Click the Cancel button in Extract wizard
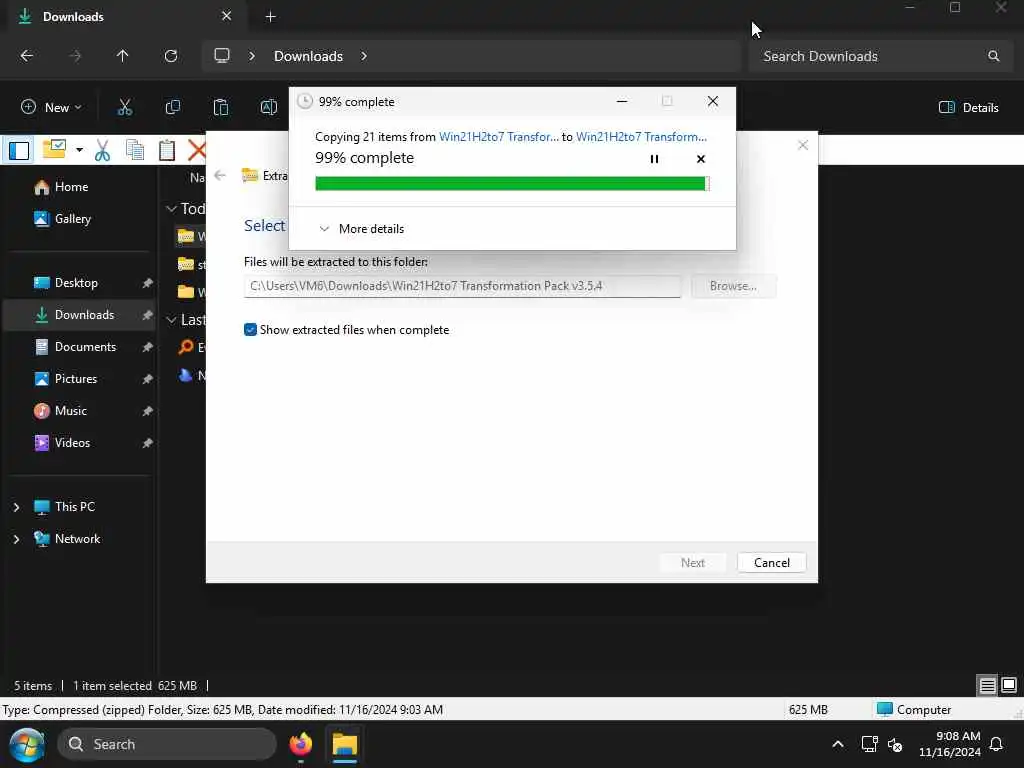The height and width of the screenshot is (768, 1024). click(771, 563)
